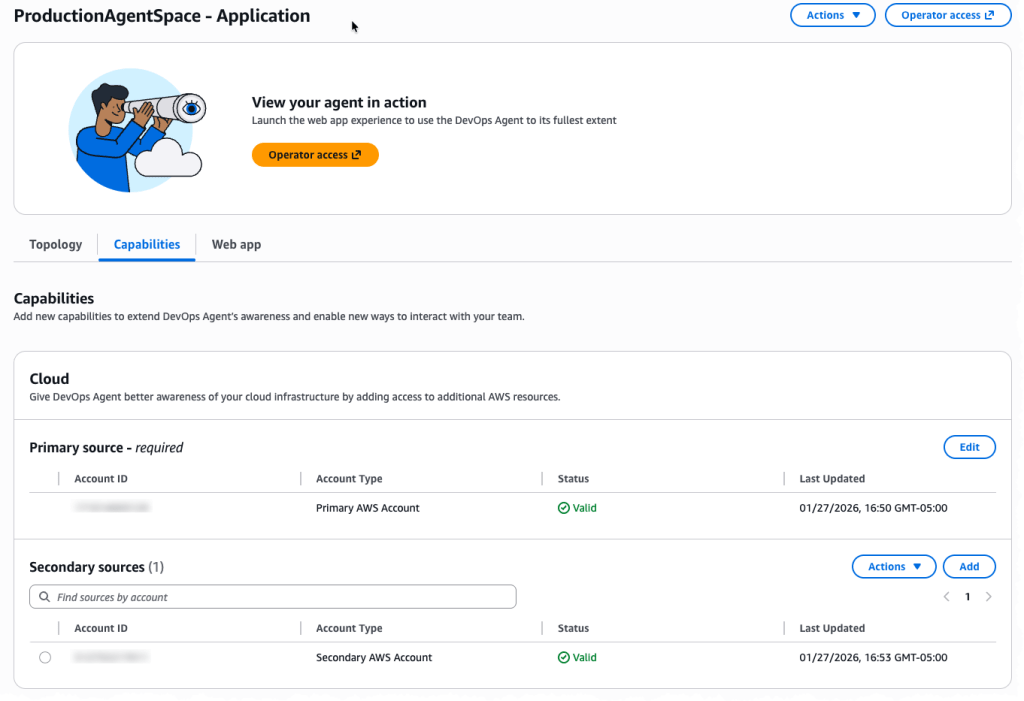Click the orange Operator access button

pyautogui.click(x=315, y=155)
